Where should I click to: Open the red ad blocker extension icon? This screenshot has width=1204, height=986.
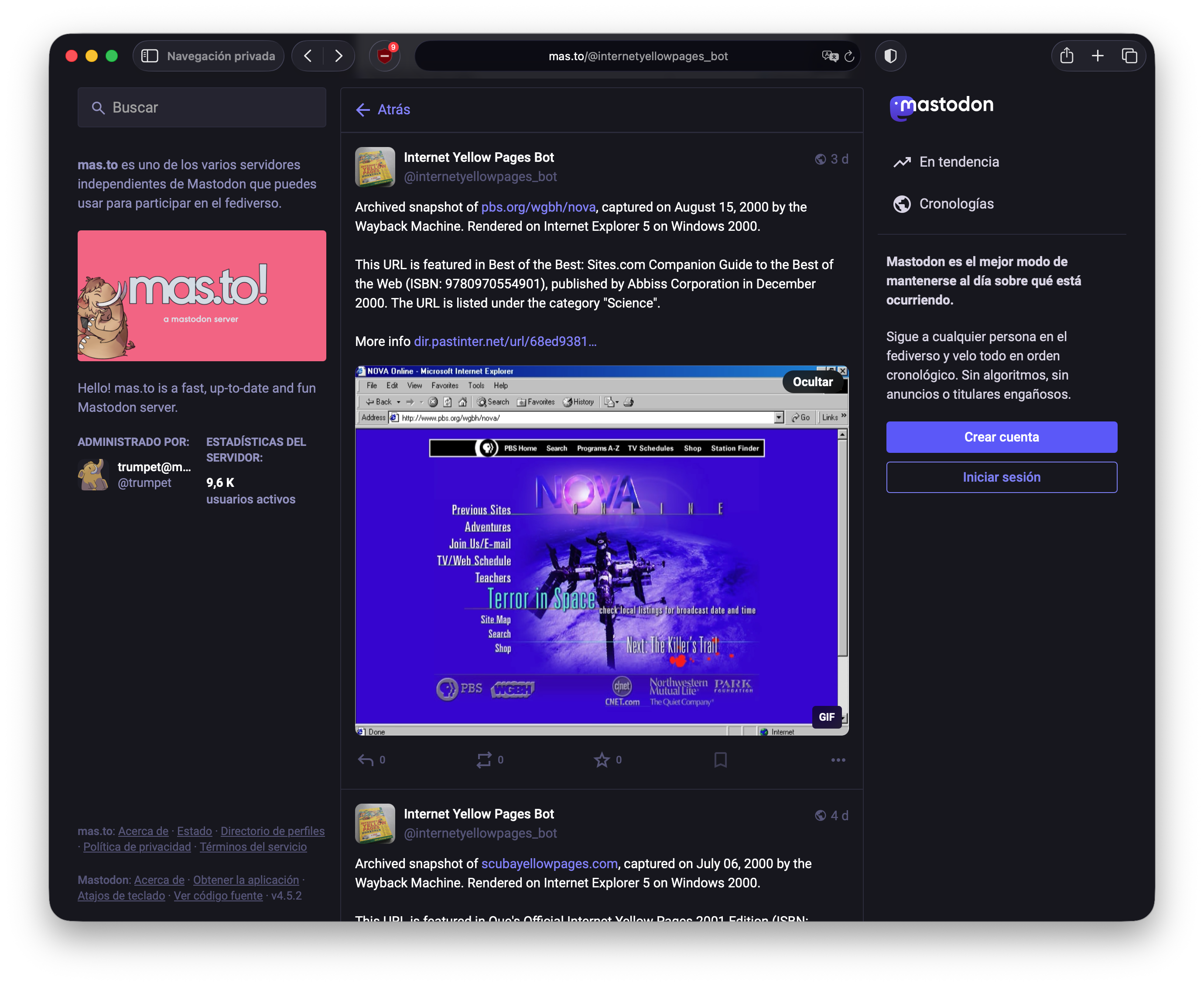384,56
